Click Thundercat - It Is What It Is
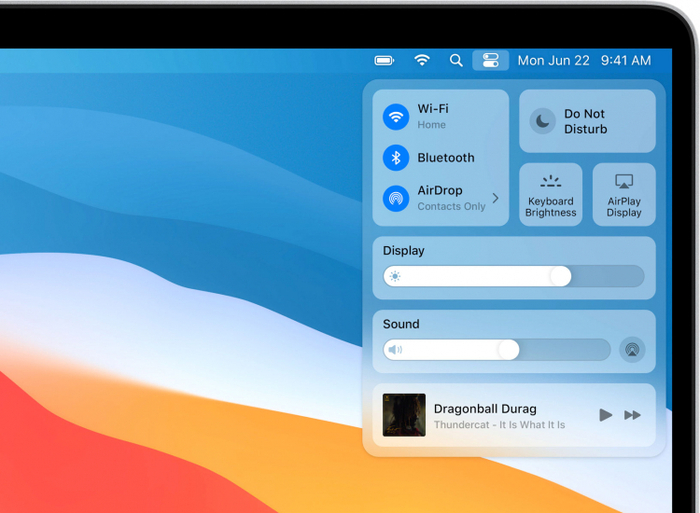This screenshot has width=700, height=513. tap(500, 425)
